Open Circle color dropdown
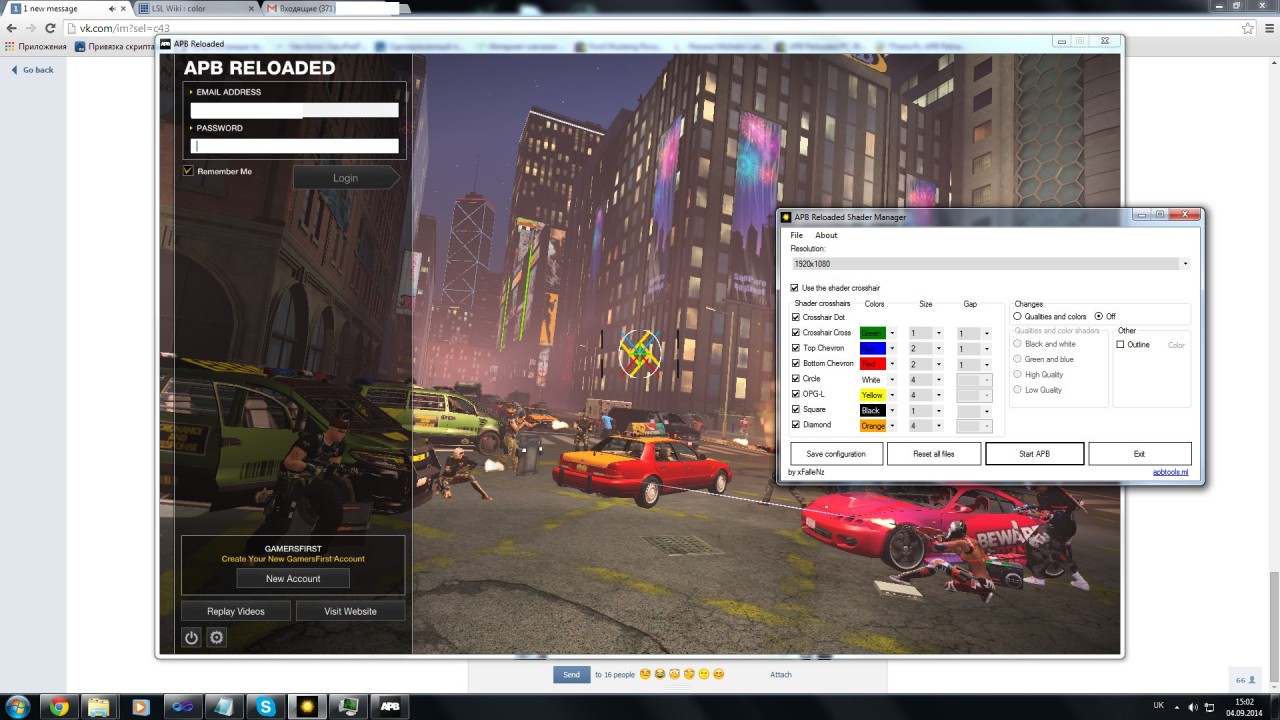The image size is (1280, 720). (x=892, y=380)
